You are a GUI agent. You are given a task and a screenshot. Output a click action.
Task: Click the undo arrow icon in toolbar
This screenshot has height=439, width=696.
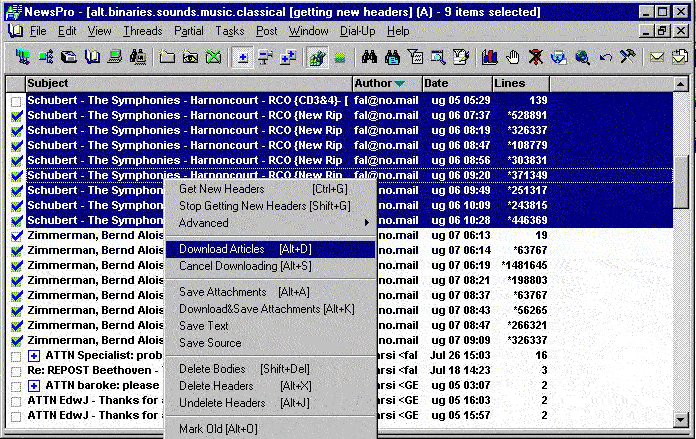(x=605, y=57)
